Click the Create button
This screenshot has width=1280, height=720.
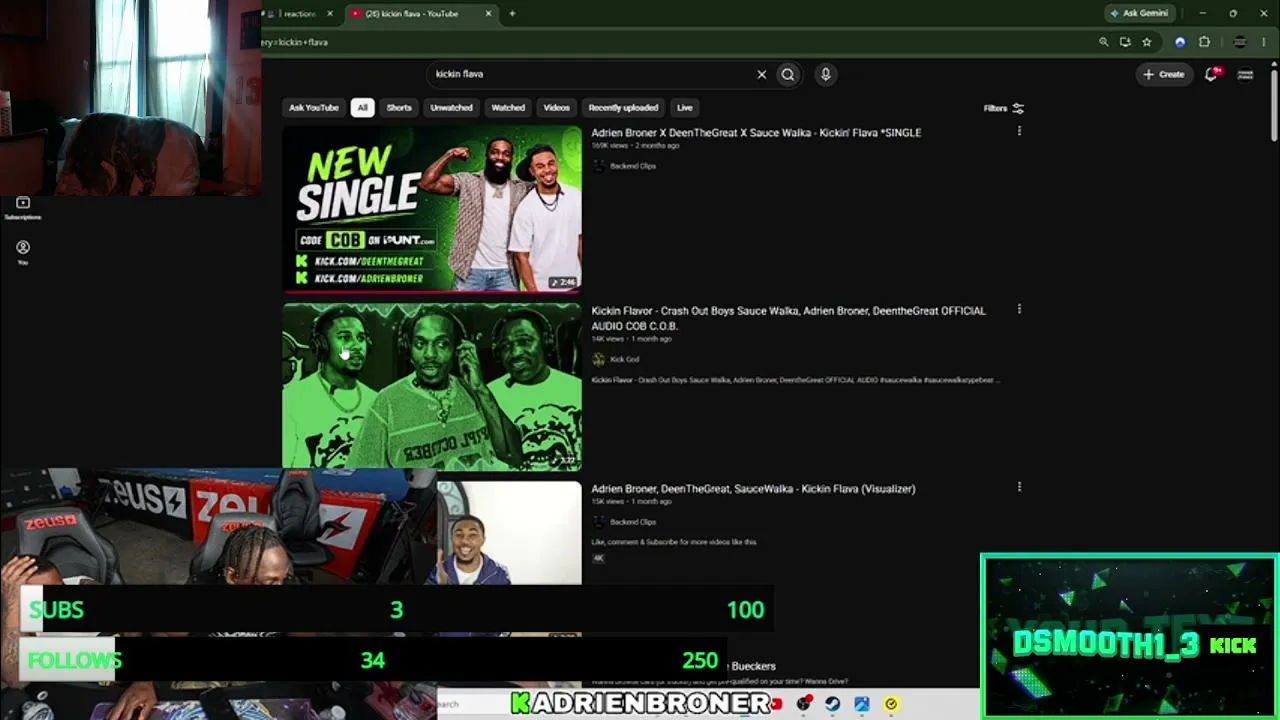tap(1164, 74)
